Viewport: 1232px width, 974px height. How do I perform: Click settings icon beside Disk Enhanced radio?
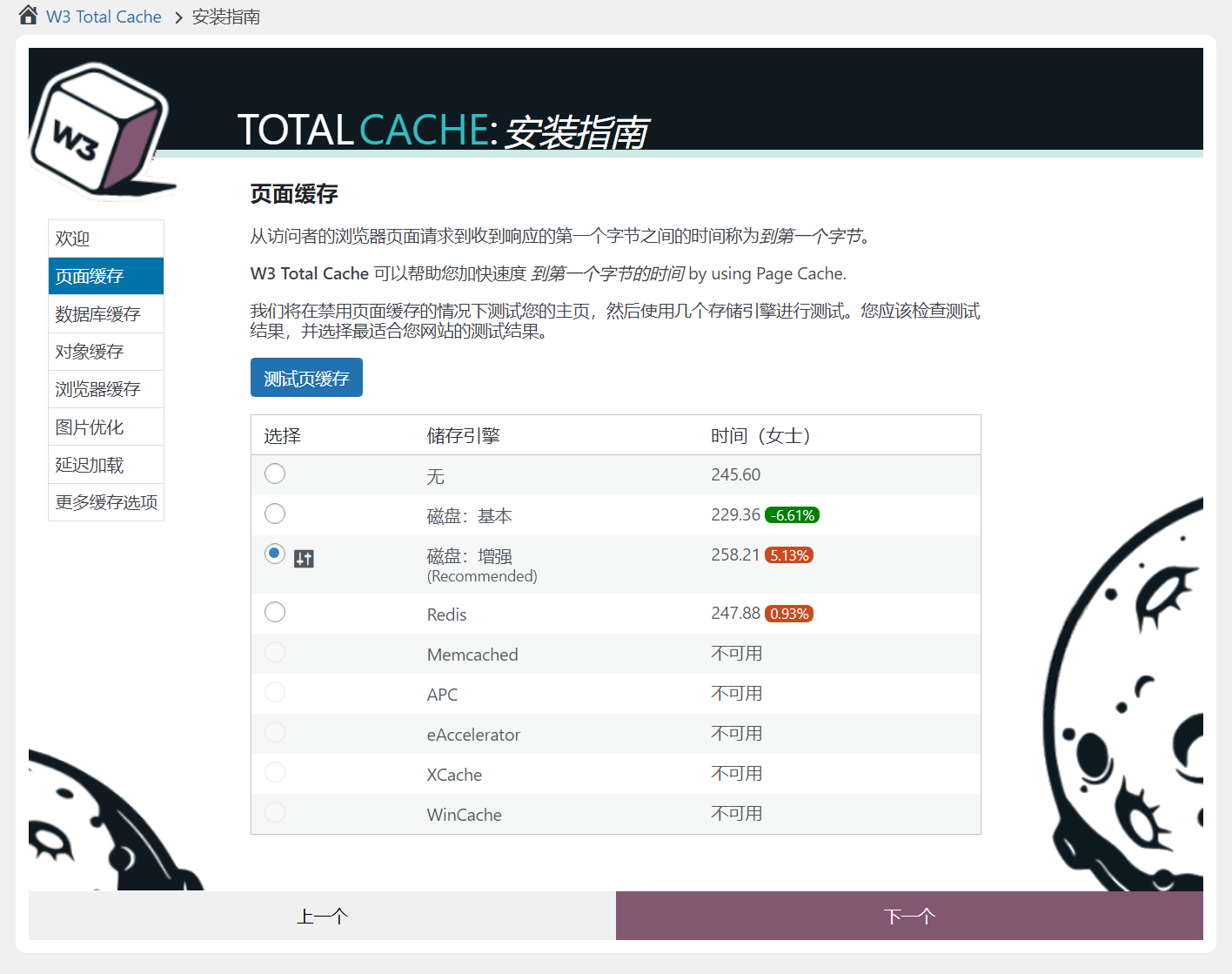[304, 559]
